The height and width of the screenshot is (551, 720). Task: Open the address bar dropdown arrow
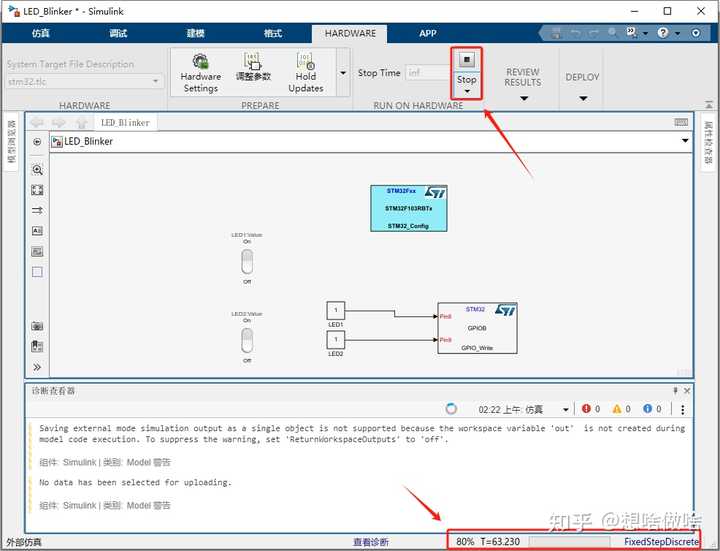[685, 141]
